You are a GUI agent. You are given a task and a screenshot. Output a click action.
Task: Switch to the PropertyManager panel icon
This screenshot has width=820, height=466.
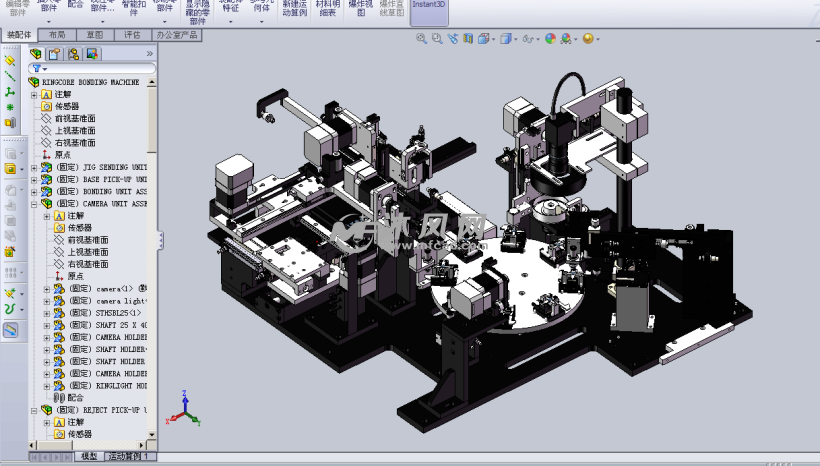point(55,54)
